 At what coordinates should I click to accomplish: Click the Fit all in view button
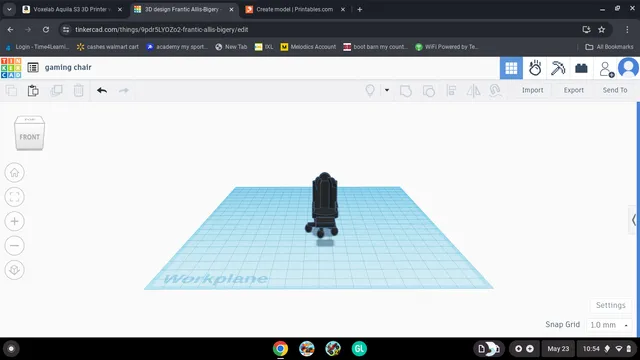[14, 197]
